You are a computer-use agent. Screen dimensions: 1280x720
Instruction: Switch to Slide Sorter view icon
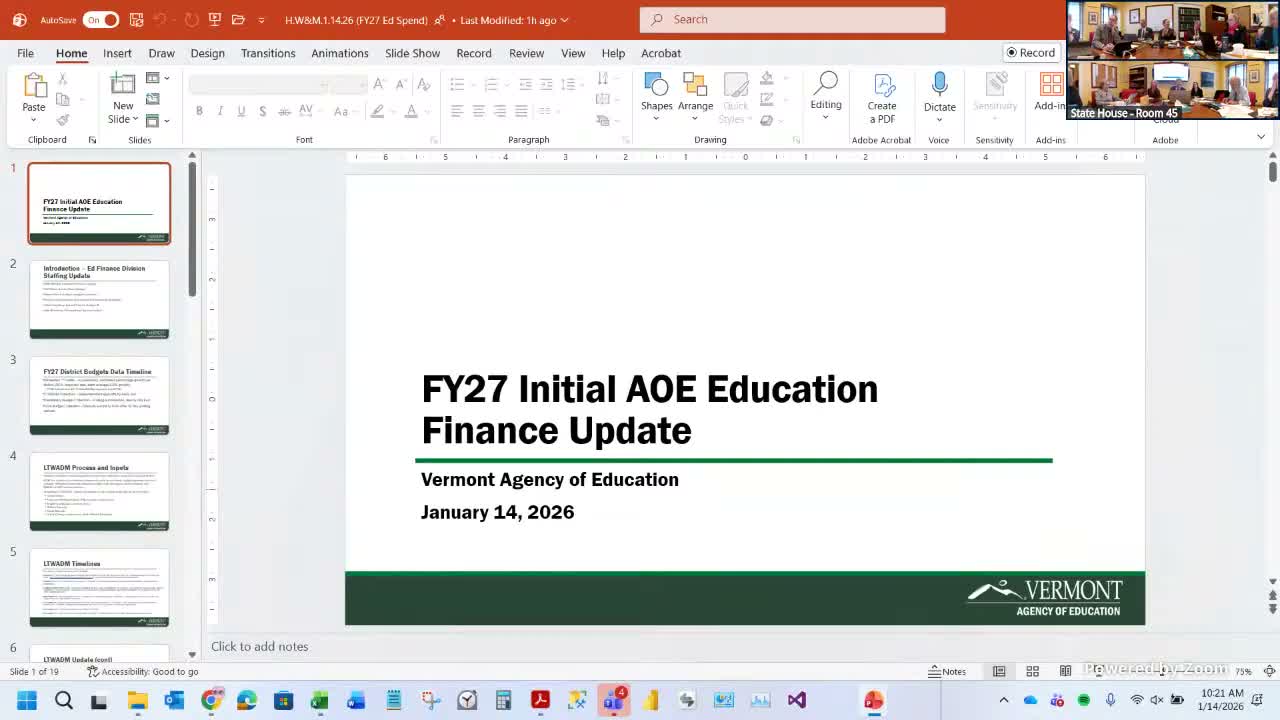point(1032,671)
